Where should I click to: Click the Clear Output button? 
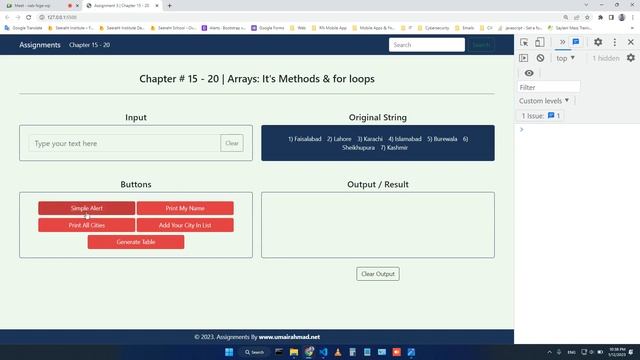click(378, 274)
